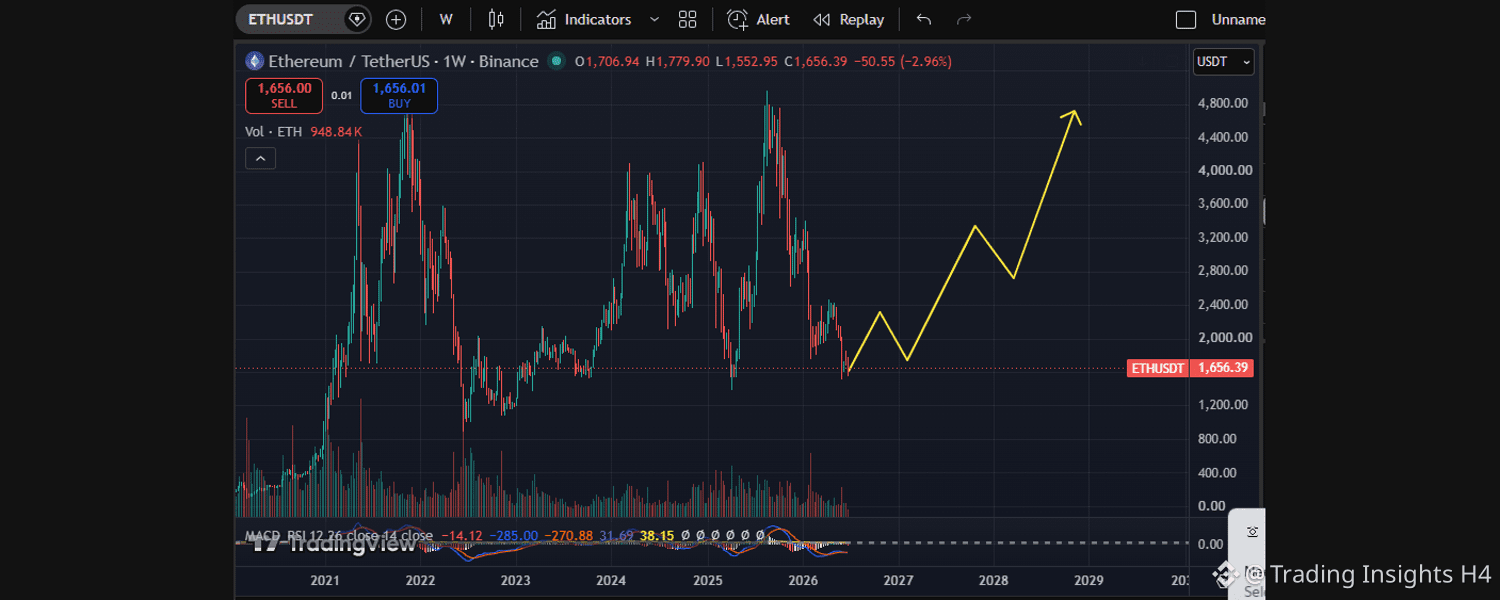
Task: Click the -14.12 MACD histogram value
Action: (462, 536)
